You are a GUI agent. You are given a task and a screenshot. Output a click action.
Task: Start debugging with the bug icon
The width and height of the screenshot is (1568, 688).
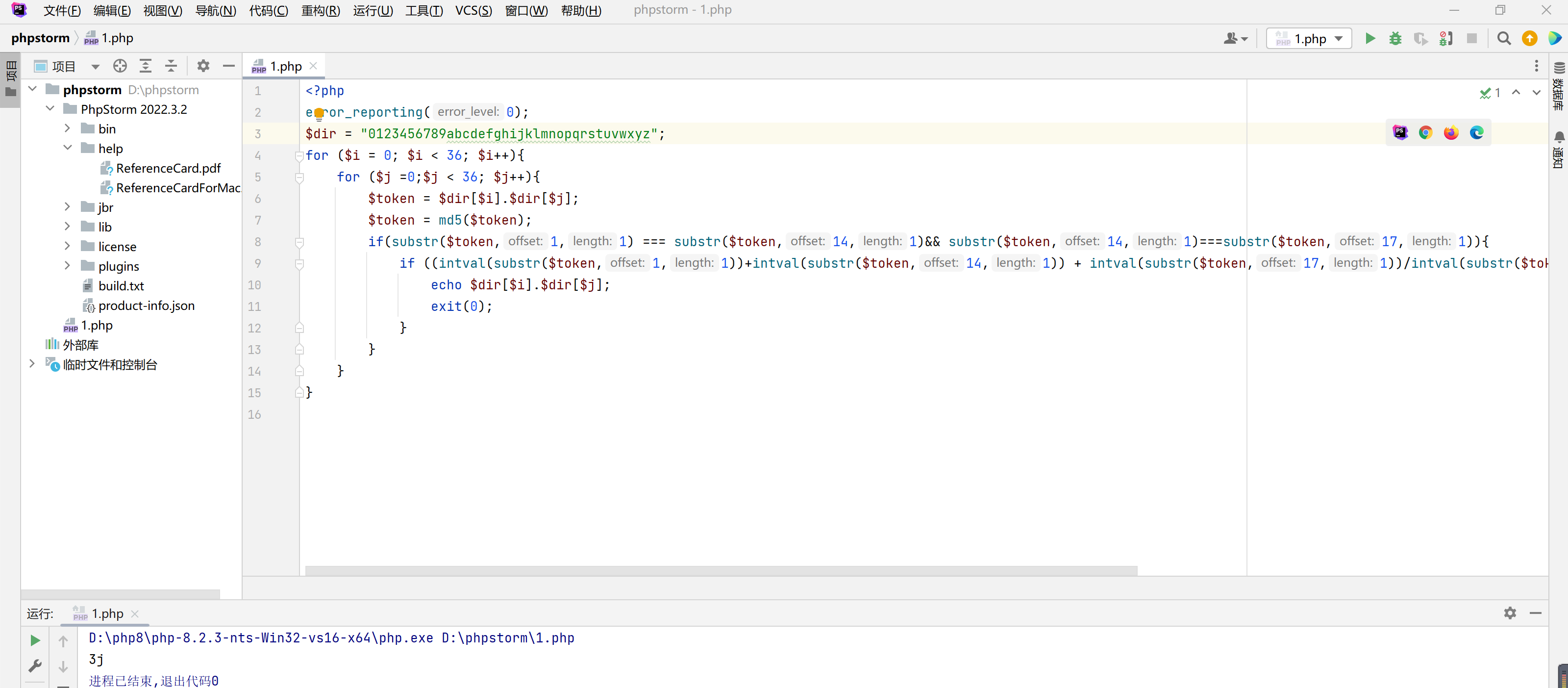point(1395,39)
